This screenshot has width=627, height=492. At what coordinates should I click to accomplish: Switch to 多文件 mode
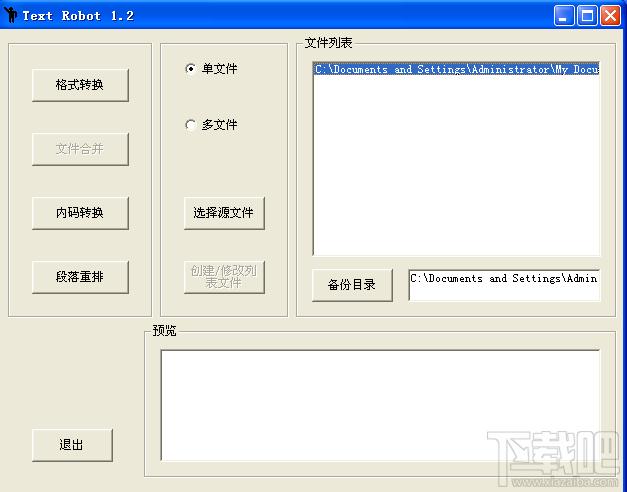[x=191, y=125]
